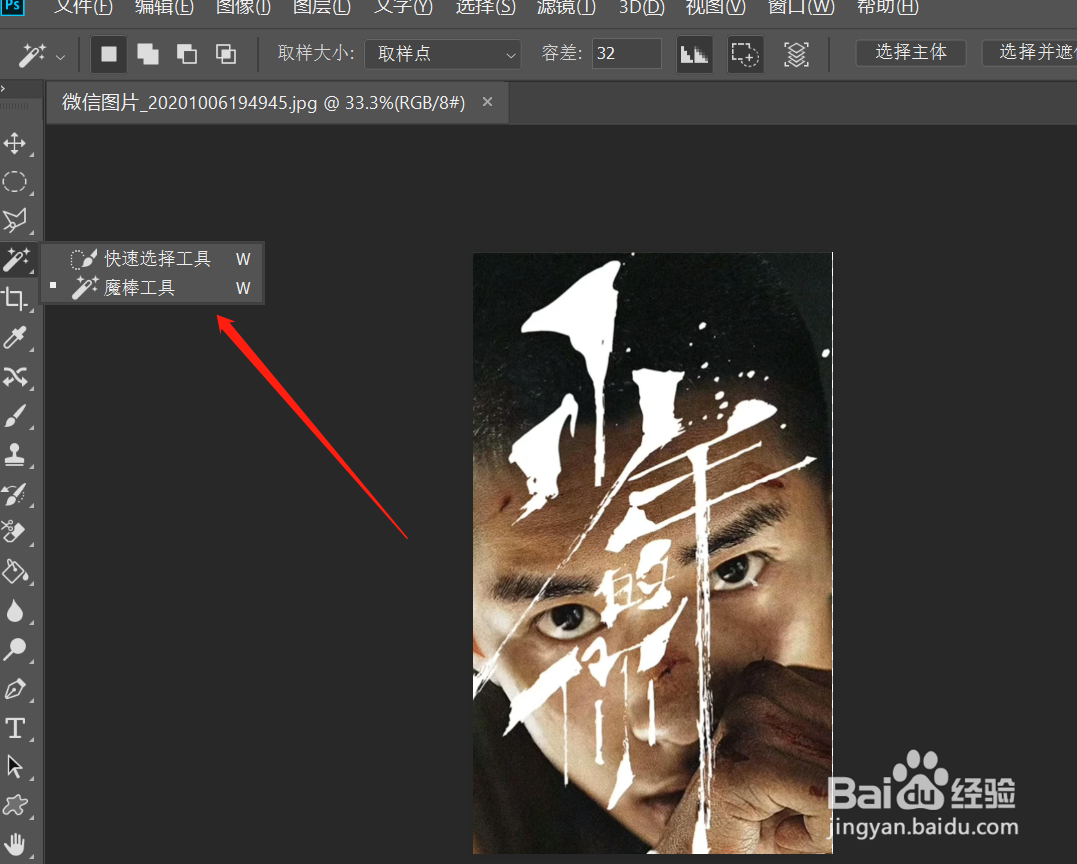1077x864 pixels.
Task: Click the 选择主体 button
Action: (x=911, y=52)
